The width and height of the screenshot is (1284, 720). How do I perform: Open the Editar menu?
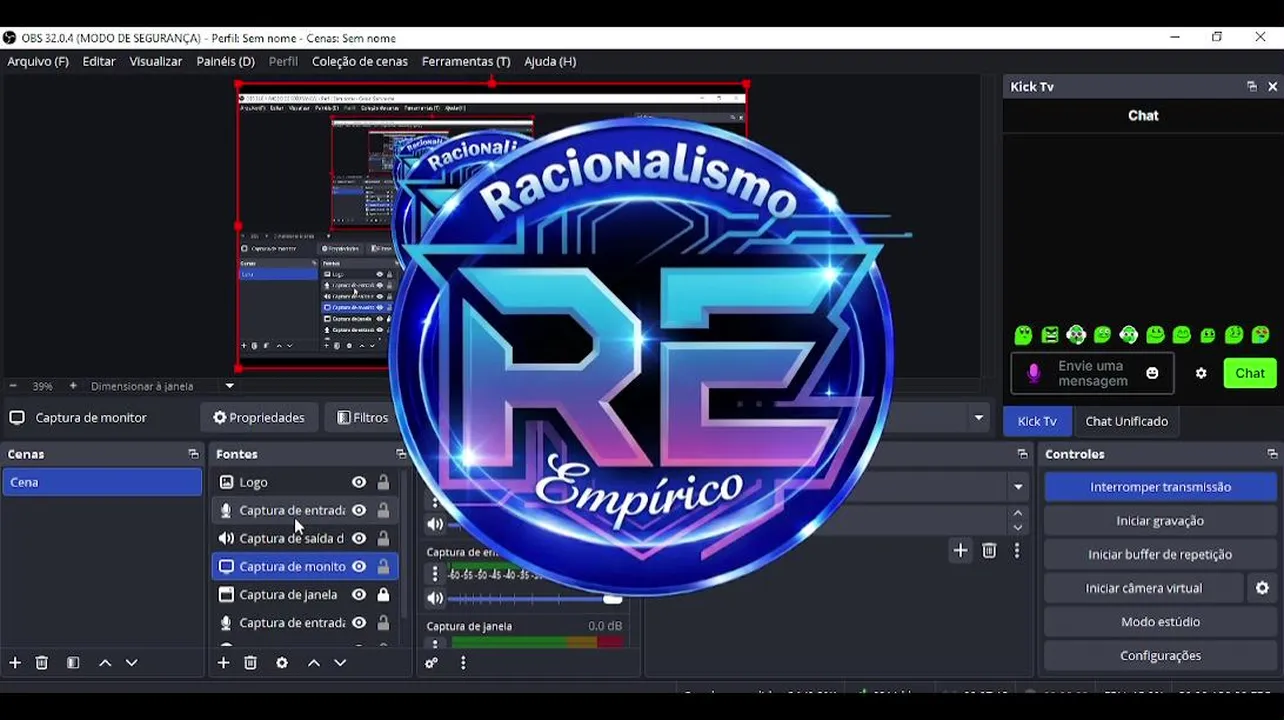[99, 61]
